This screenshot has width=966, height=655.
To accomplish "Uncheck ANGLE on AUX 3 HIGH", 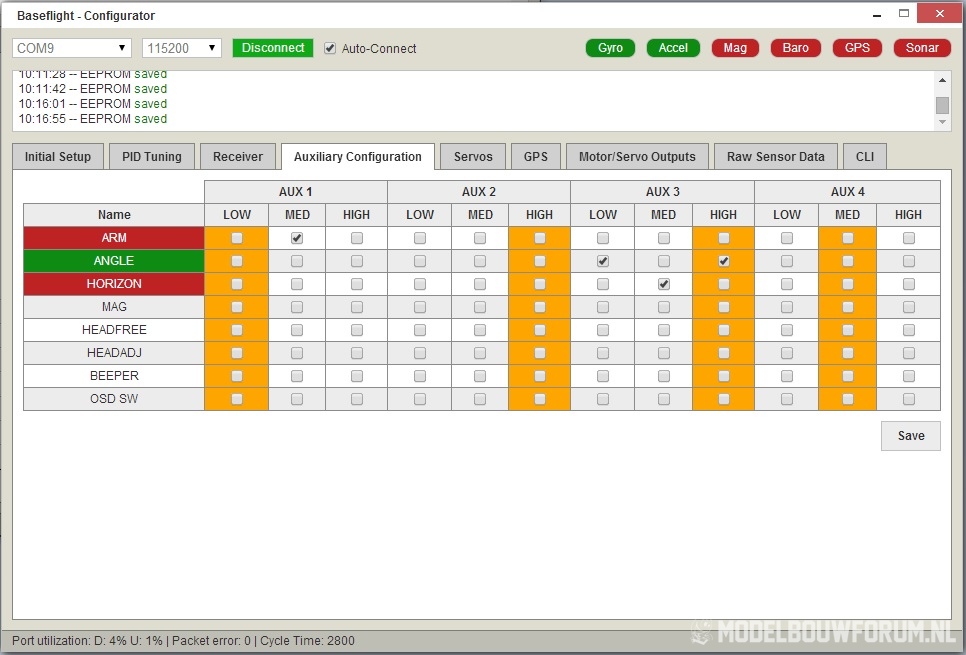I will 724,261.
